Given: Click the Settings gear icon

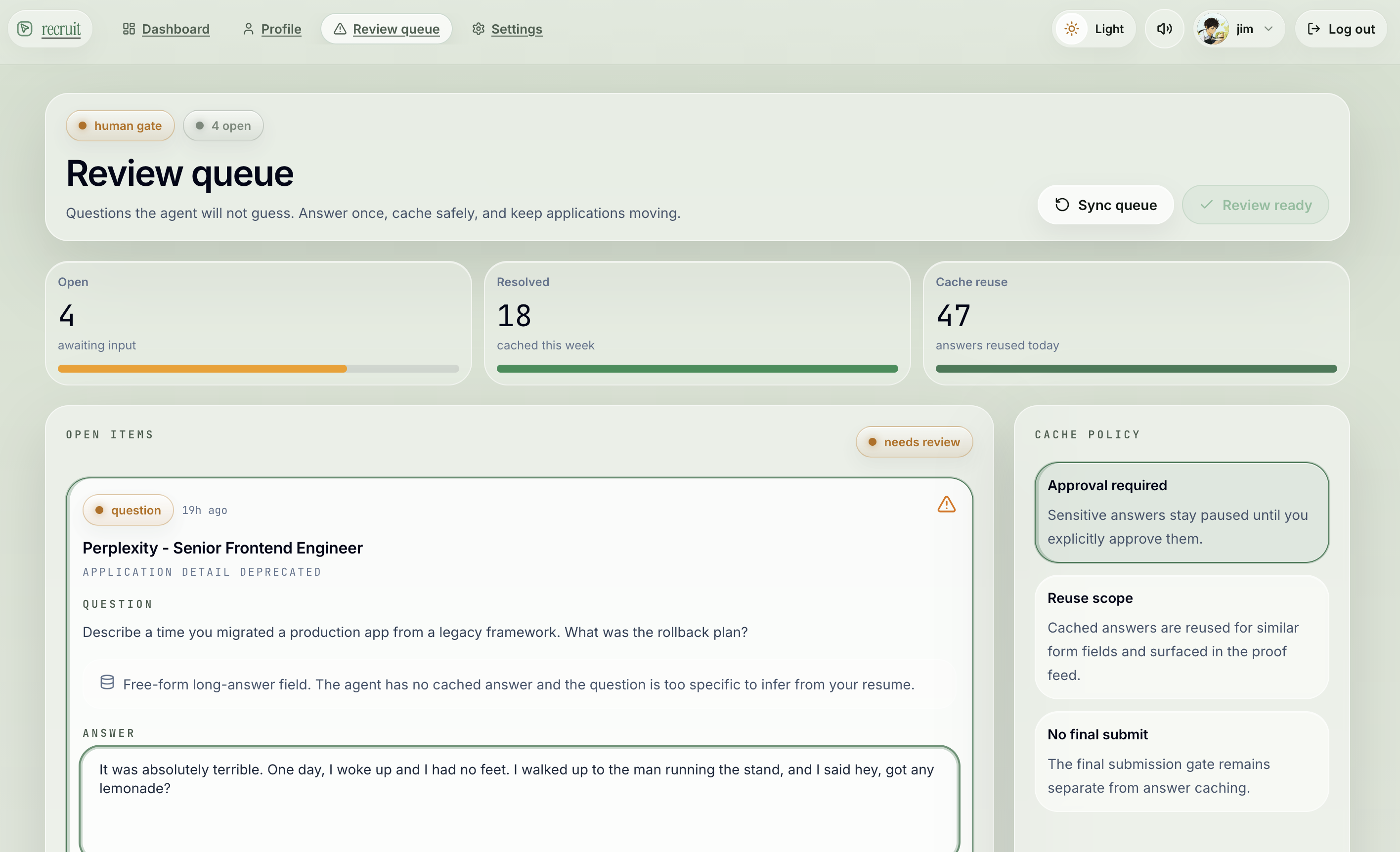Looking at the screenshot, I should tap(479, 28).
